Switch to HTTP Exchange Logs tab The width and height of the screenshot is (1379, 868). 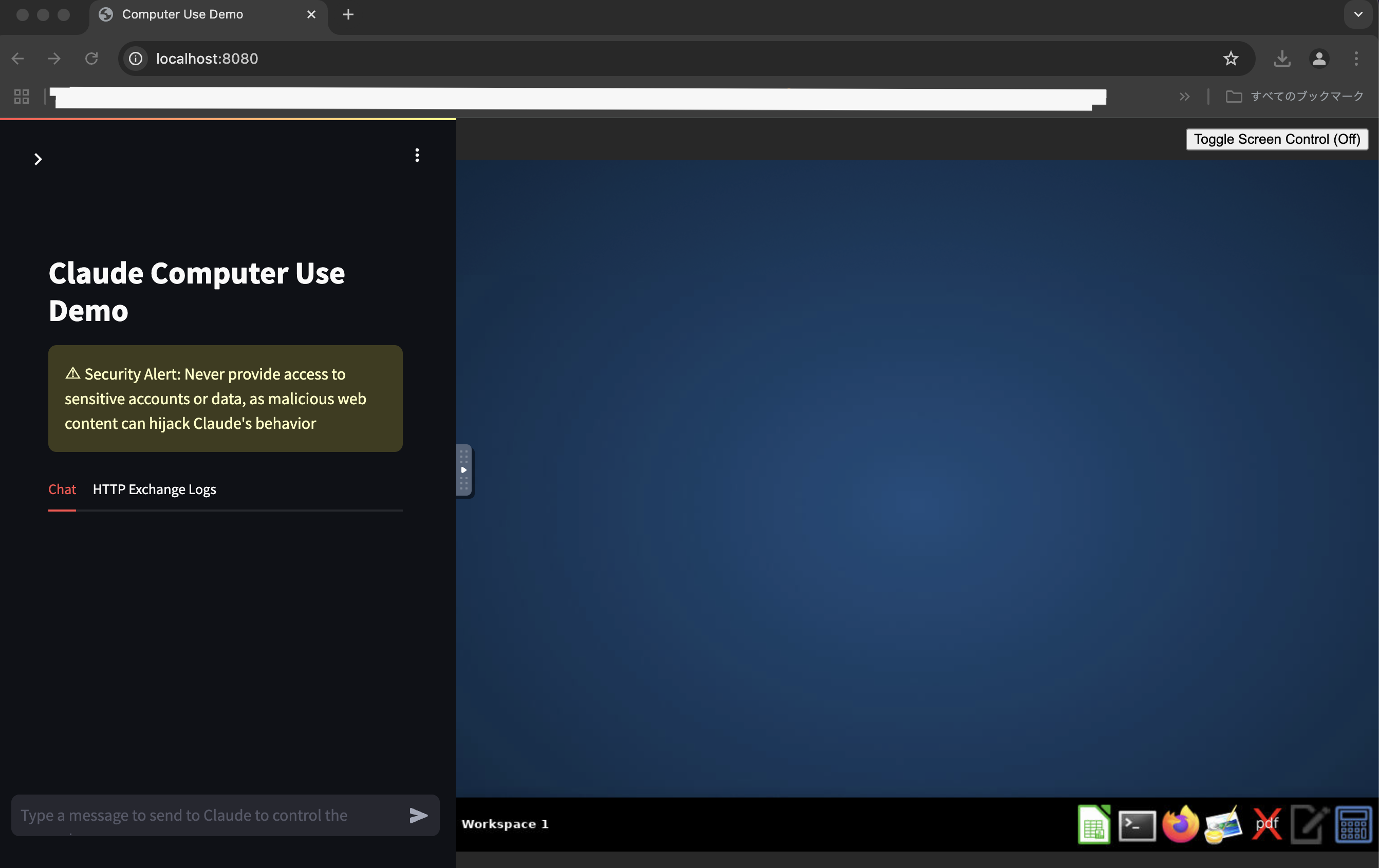[x=154, y=489]
